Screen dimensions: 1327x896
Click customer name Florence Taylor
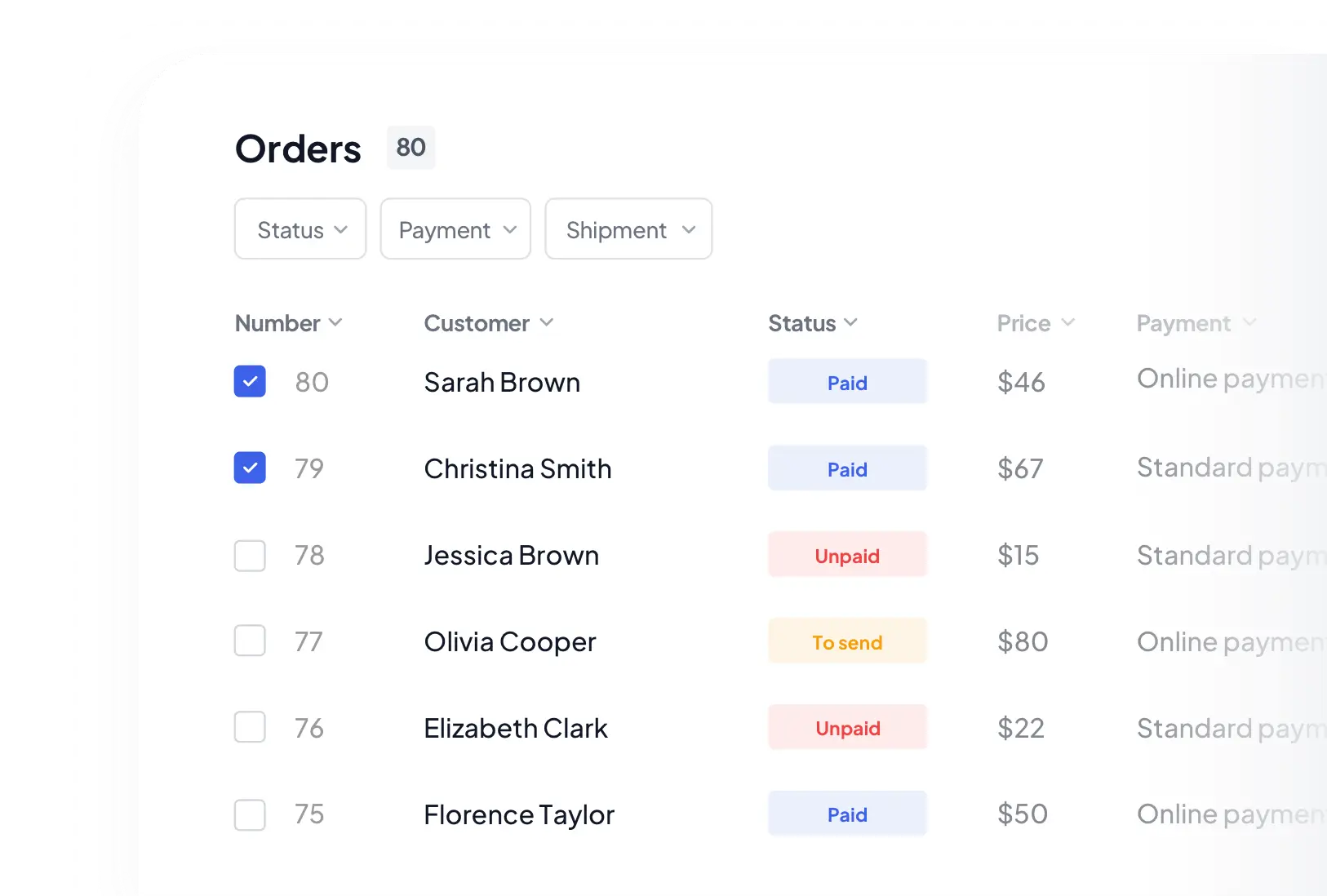point(519,814)
